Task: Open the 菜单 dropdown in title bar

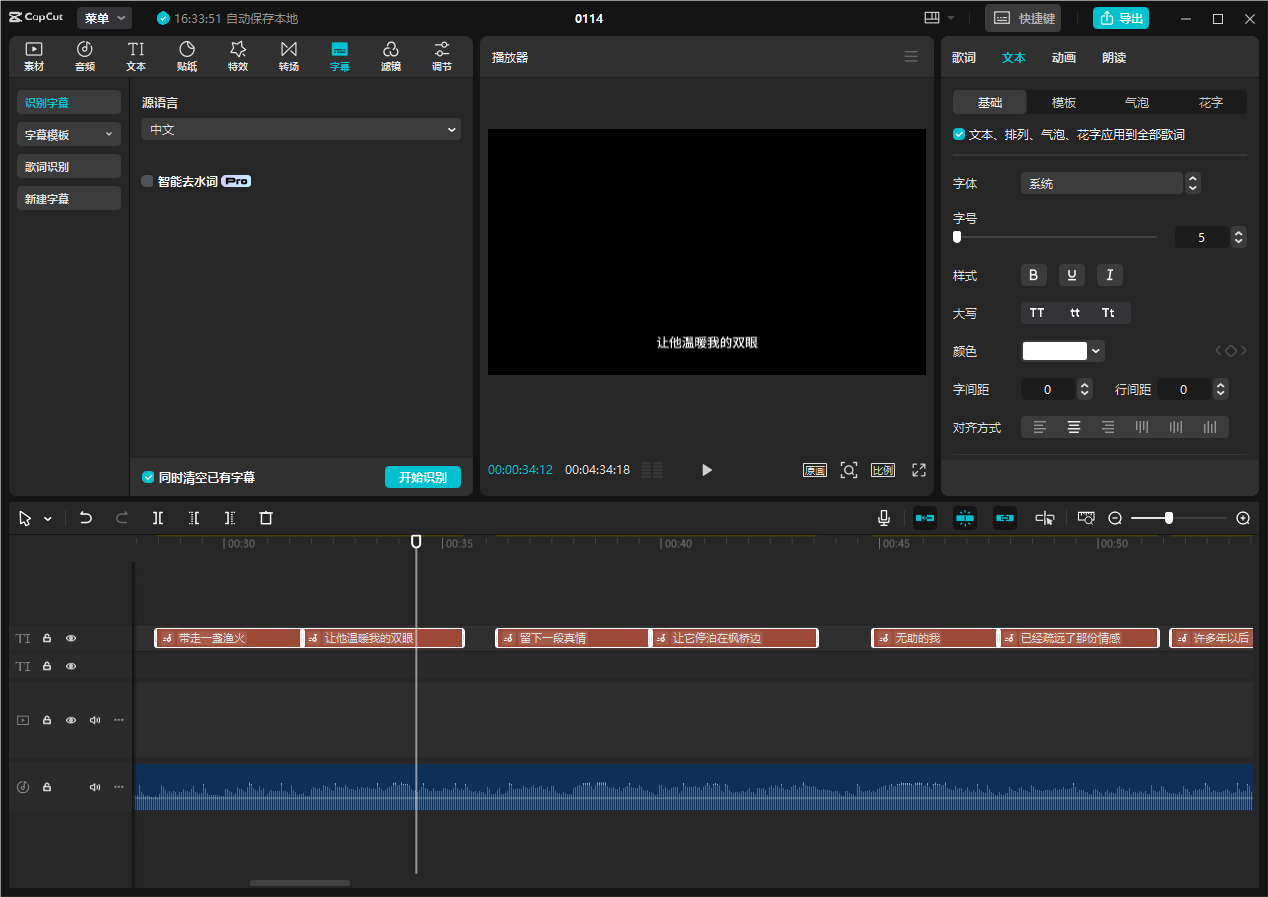Action: [104, 18]
